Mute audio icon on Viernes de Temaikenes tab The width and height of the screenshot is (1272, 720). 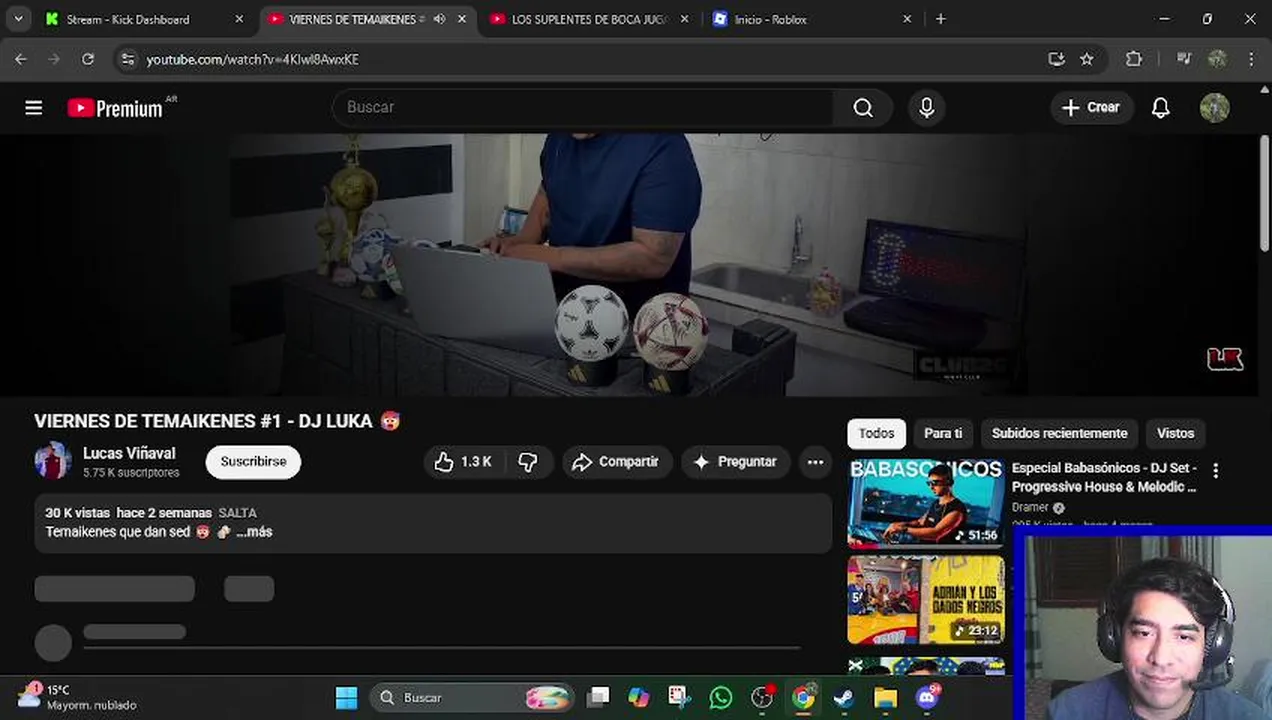pos(439,19)
